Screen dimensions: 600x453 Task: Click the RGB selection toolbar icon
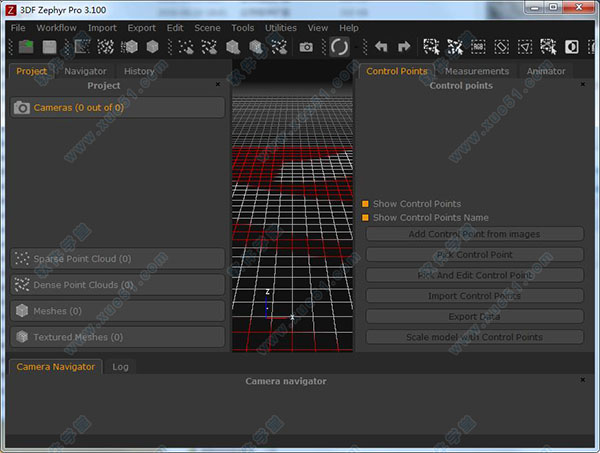(478, 47)
